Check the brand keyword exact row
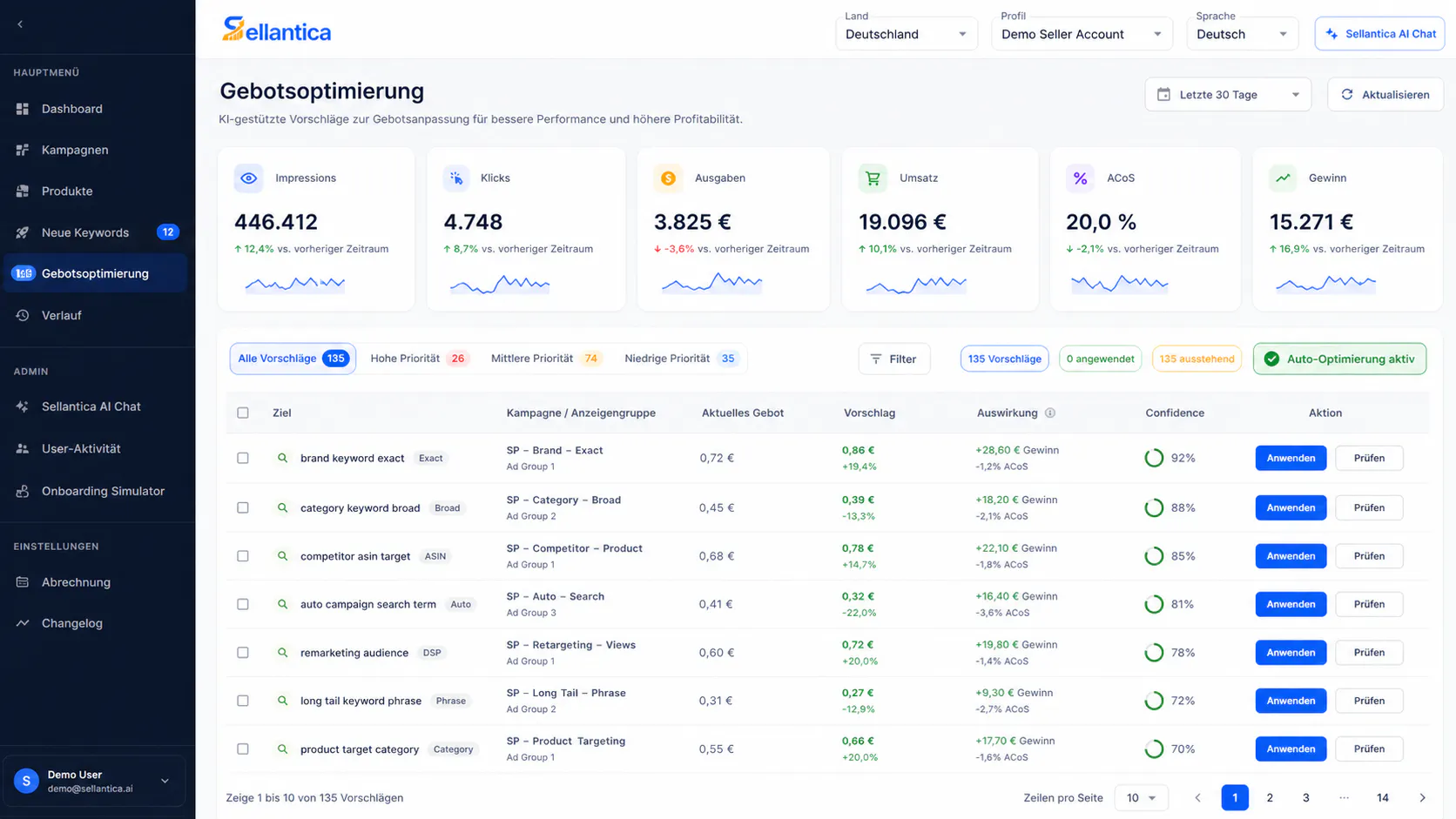This screenshot has height=819, width=1456. (x=243, y=458)
